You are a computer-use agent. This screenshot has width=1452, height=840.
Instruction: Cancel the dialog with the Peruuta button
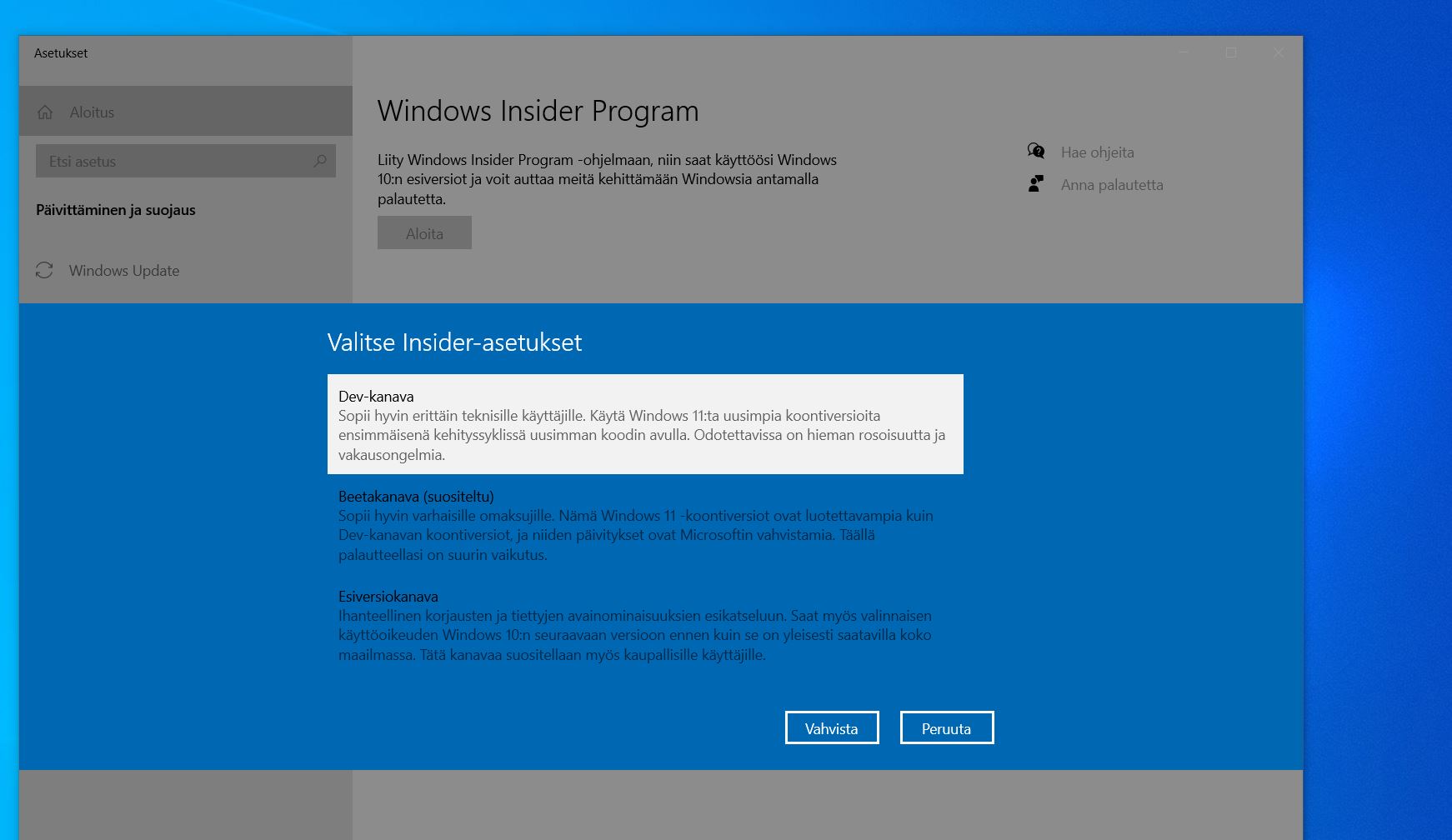(x=947, y=727)
